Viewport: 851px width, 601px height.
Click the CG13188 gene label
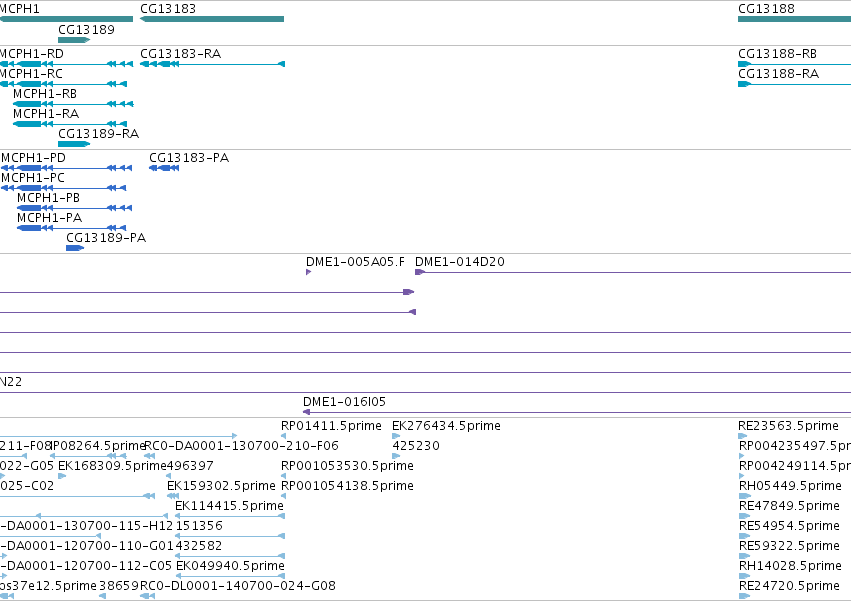click(766, 9)
